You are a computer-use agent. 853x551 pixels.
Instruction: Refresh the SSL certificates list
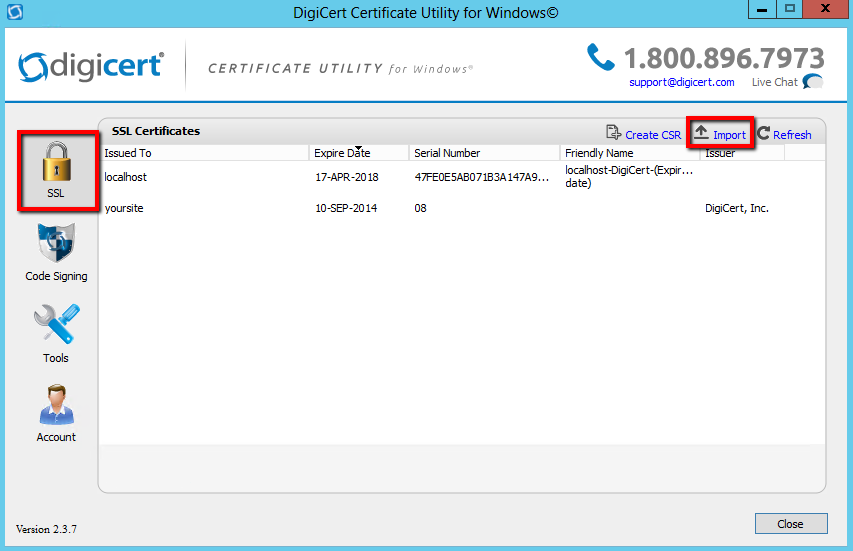point(784,134)
